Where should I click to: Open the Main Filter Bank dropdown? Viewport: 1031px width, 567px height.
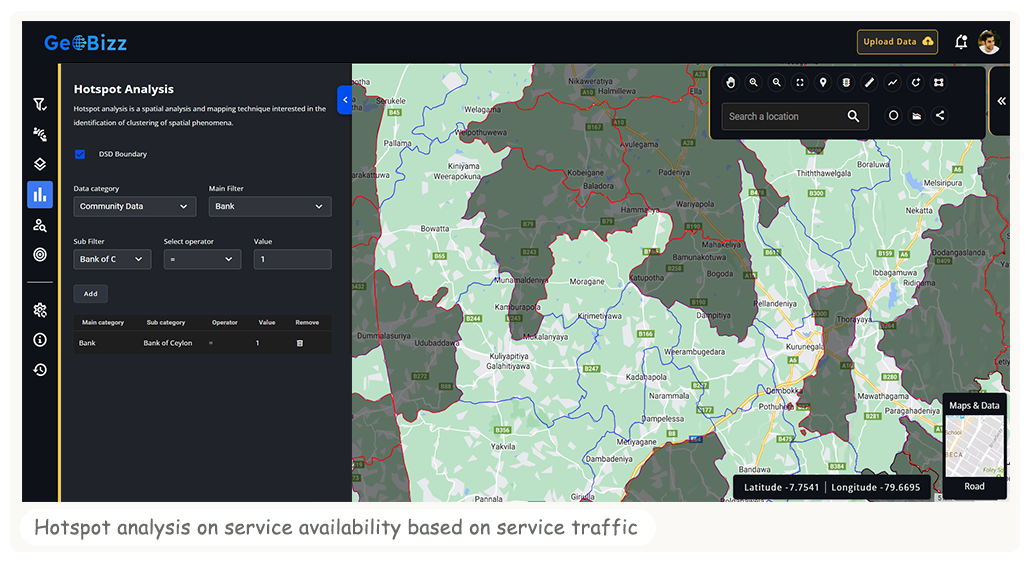[x=270, y=207]
